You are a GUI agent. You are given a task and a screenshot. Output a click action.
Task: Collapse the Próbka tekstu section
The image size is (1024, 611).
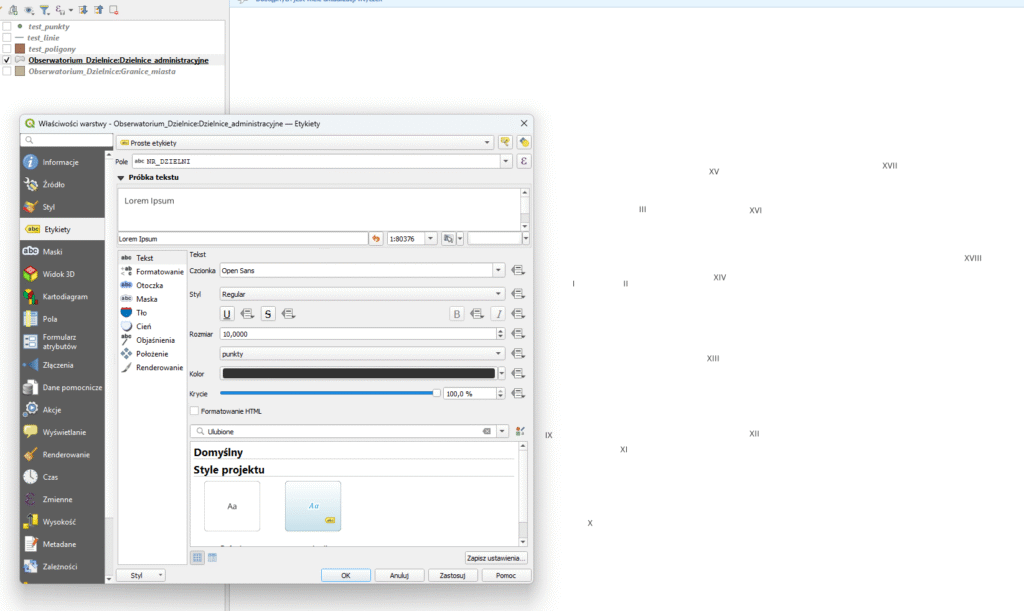click(x=121, y=177)
